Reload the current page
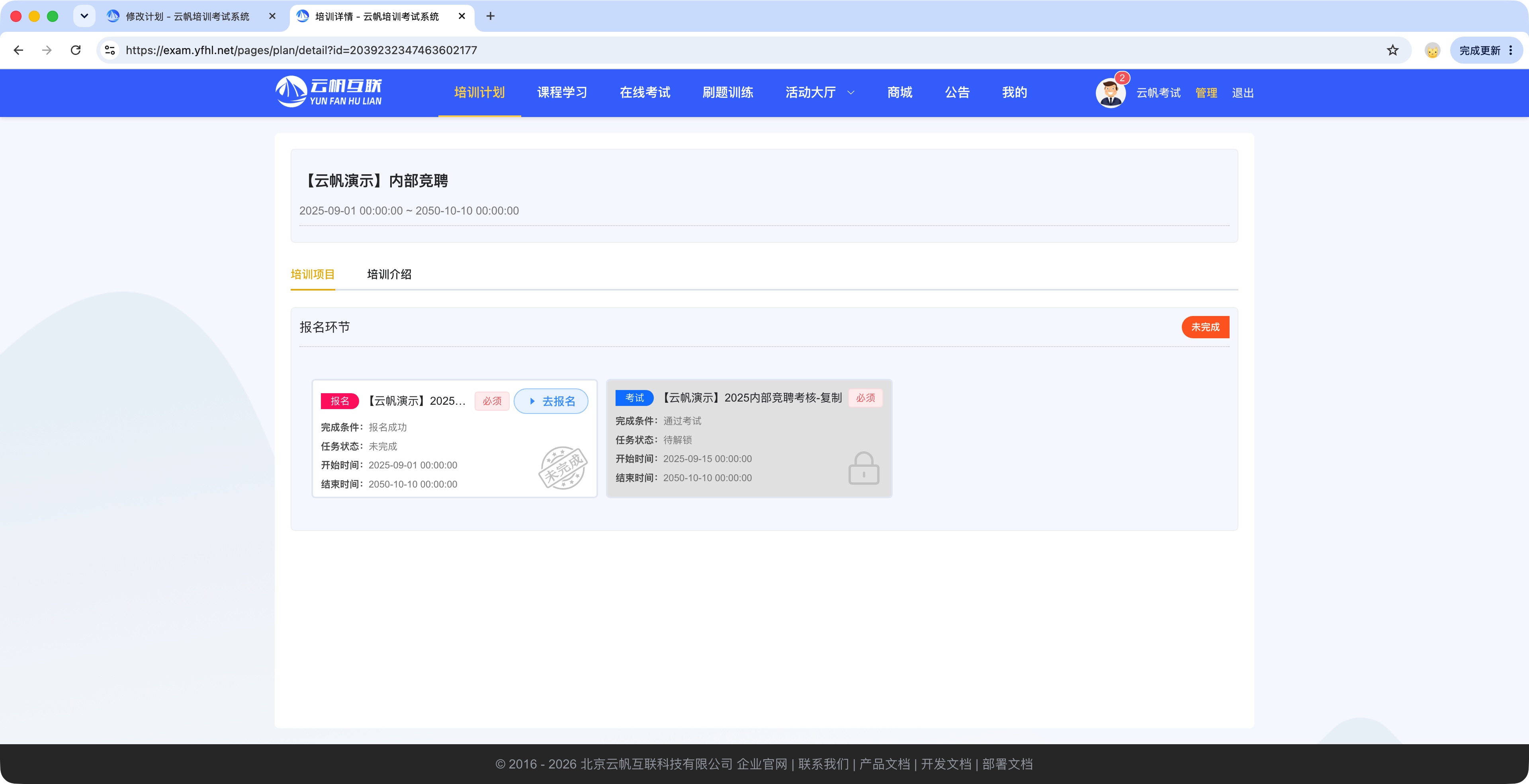 point(75,51)
